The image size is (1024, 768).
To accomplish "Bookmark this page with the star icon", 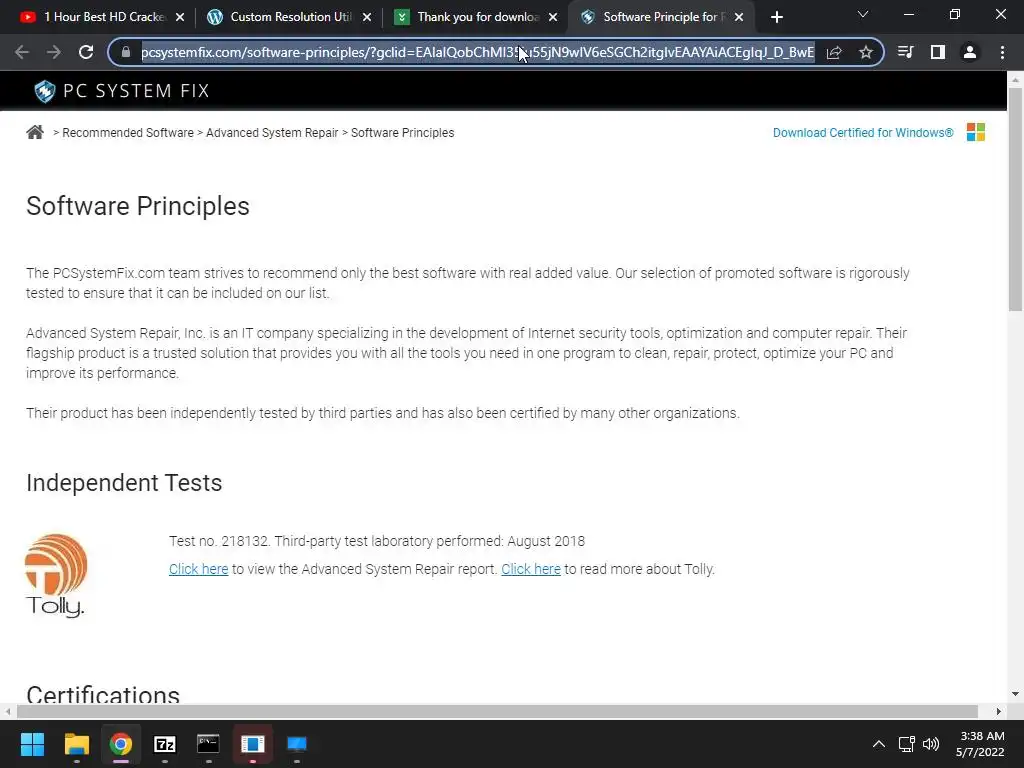I will pos(866,52).
